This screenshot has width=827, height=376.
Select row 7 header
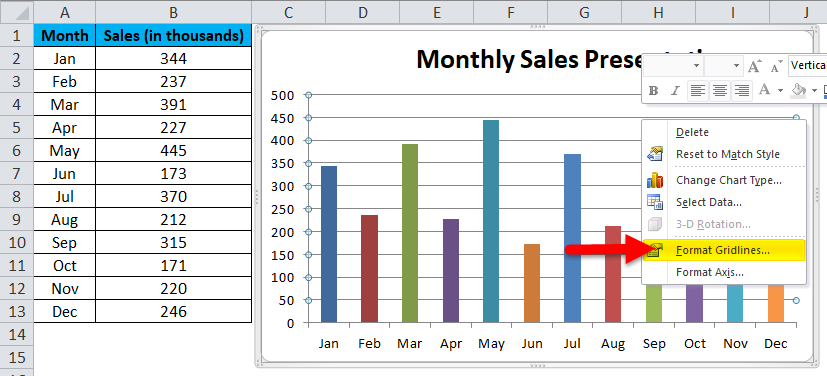tap(16, 173)
